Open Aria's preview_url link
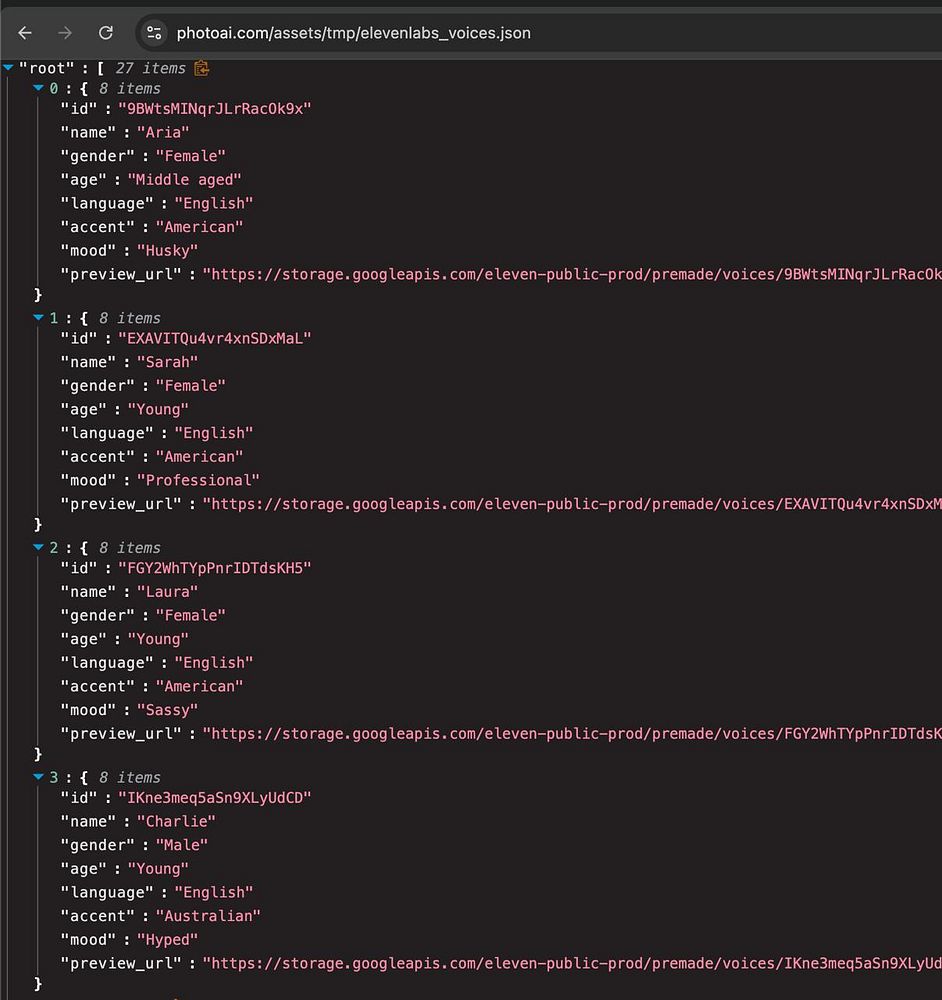The height and width of the screenshot is (1000, 942). tap(571, 274)
